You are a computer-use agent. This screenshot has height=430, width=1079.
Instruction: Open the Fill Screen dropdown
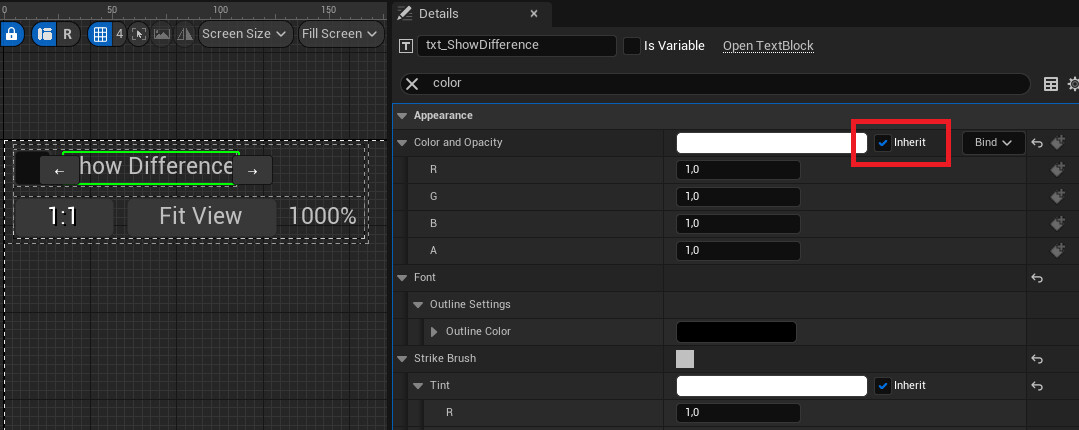341,34
